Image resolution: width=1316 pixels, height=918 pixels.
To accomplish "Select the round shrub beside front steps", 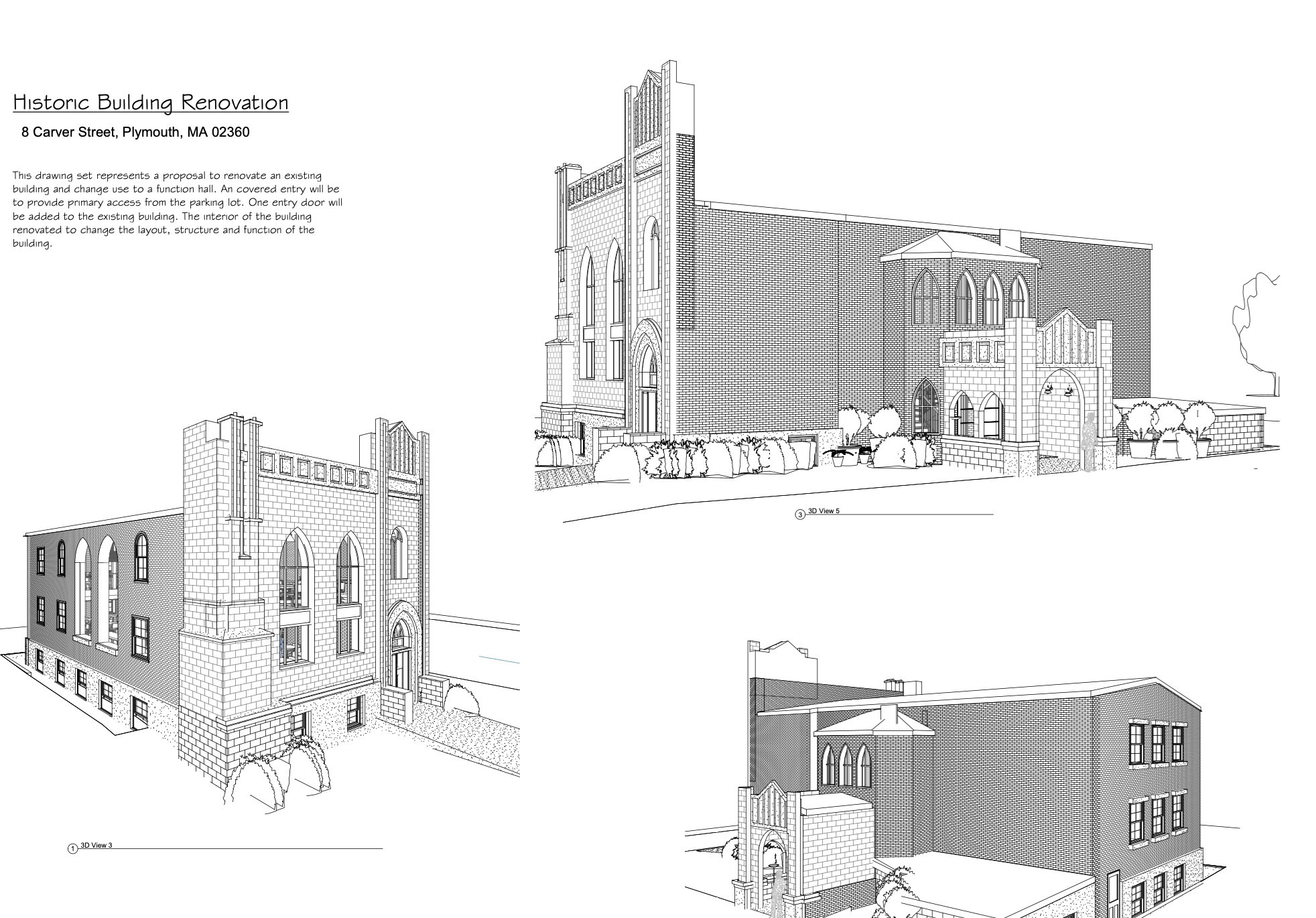I will pos(462,699).
